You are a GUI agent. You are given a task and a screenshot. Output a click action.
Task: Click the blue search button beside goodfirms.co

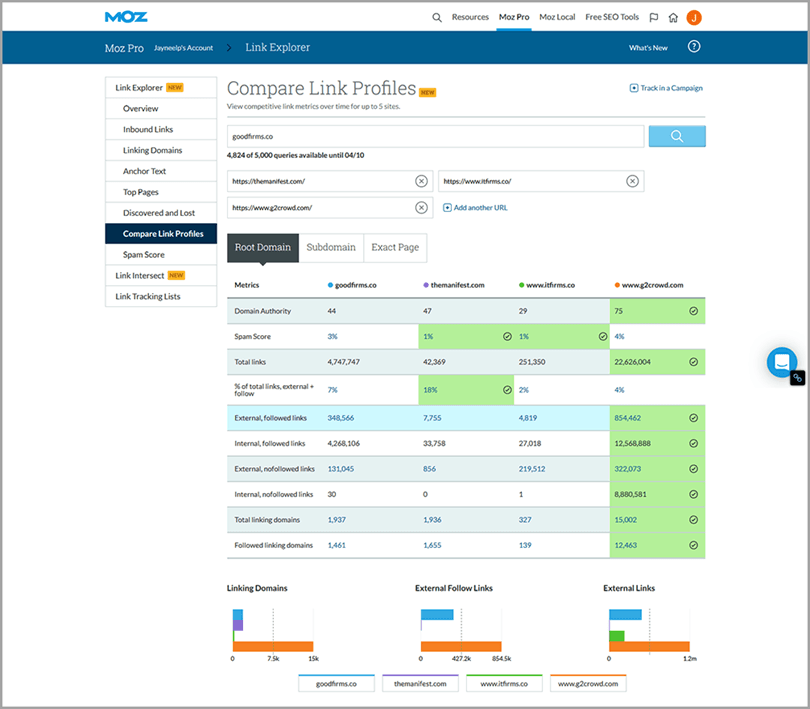pos(677,136)
